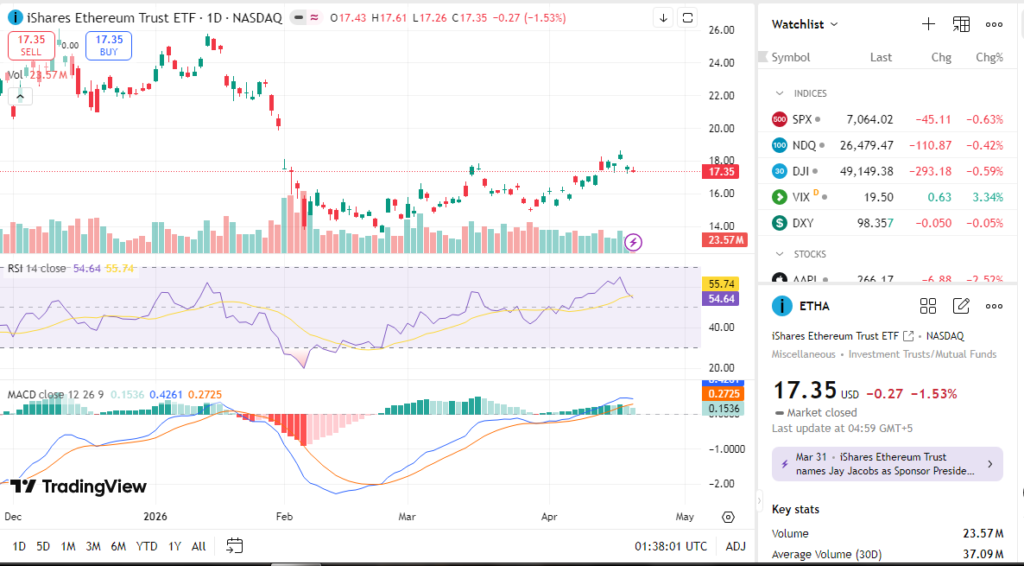This screenshot has width=1024, height=566.
Task: Open the ETHA edit note icon
Action: coord(961,306)
